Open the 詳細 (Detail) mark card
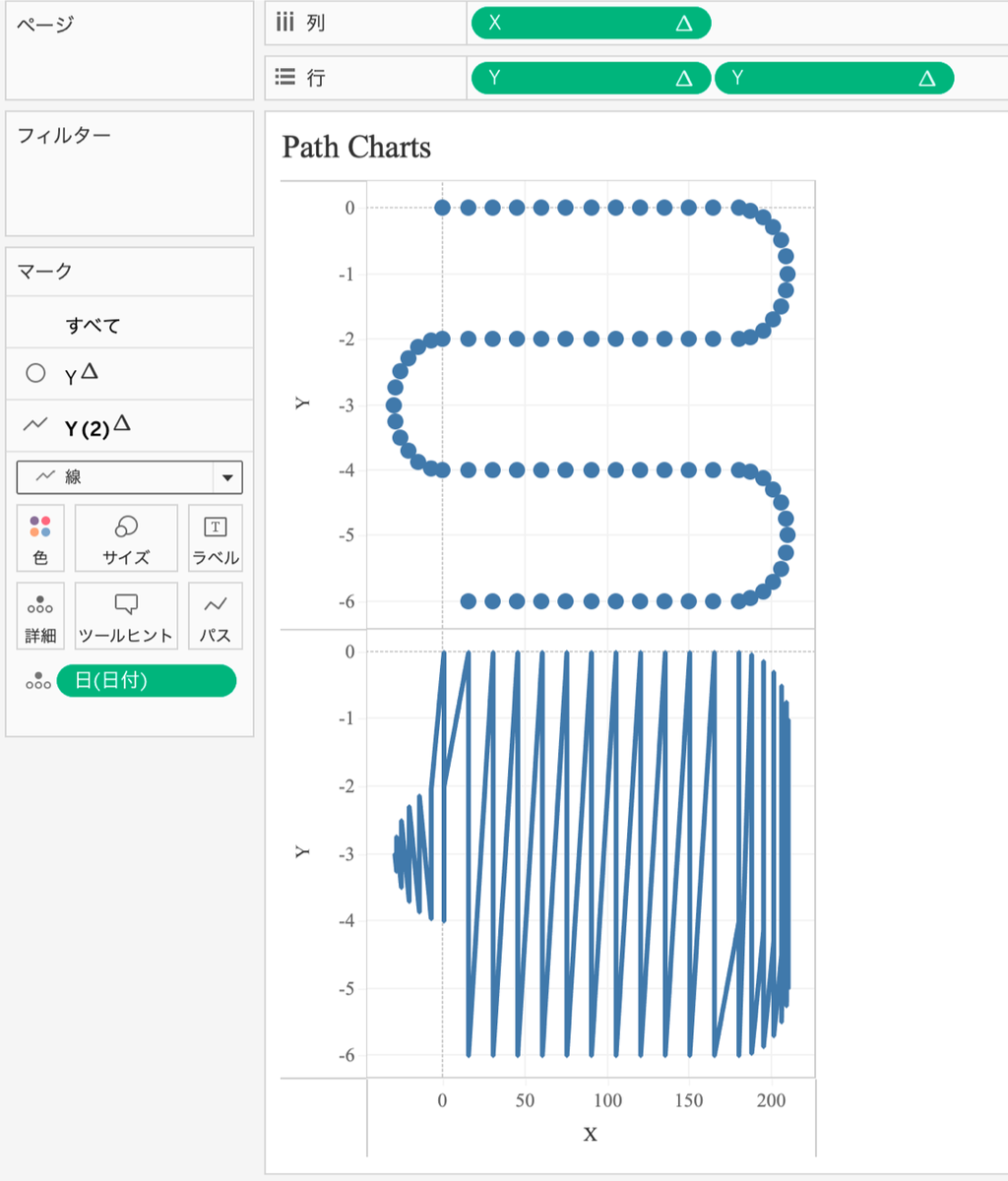 40,616
